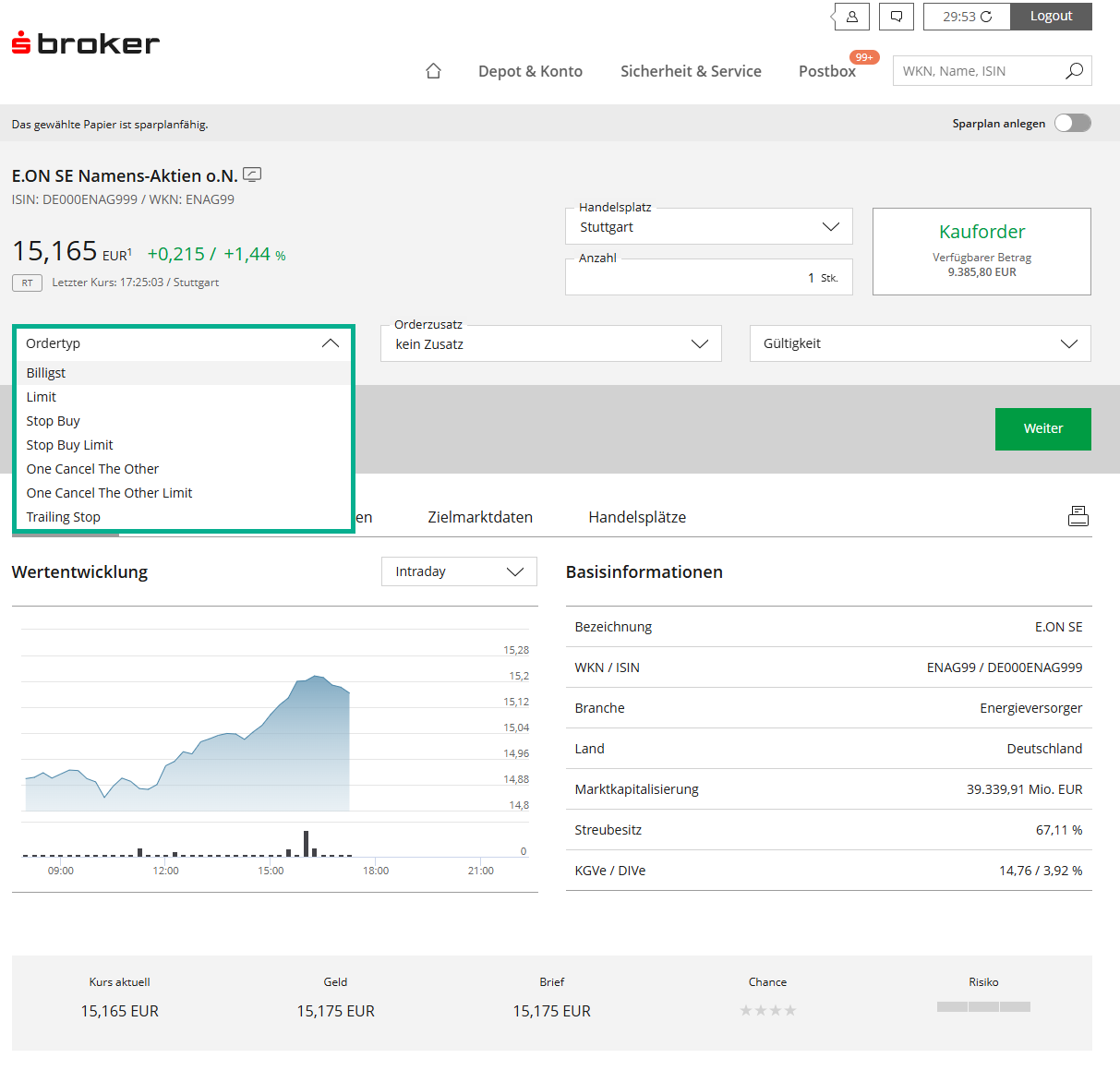Enable the Sparplan anlegen toggle
This screenshot has width=1120, height=1070.
(1071, 123)
